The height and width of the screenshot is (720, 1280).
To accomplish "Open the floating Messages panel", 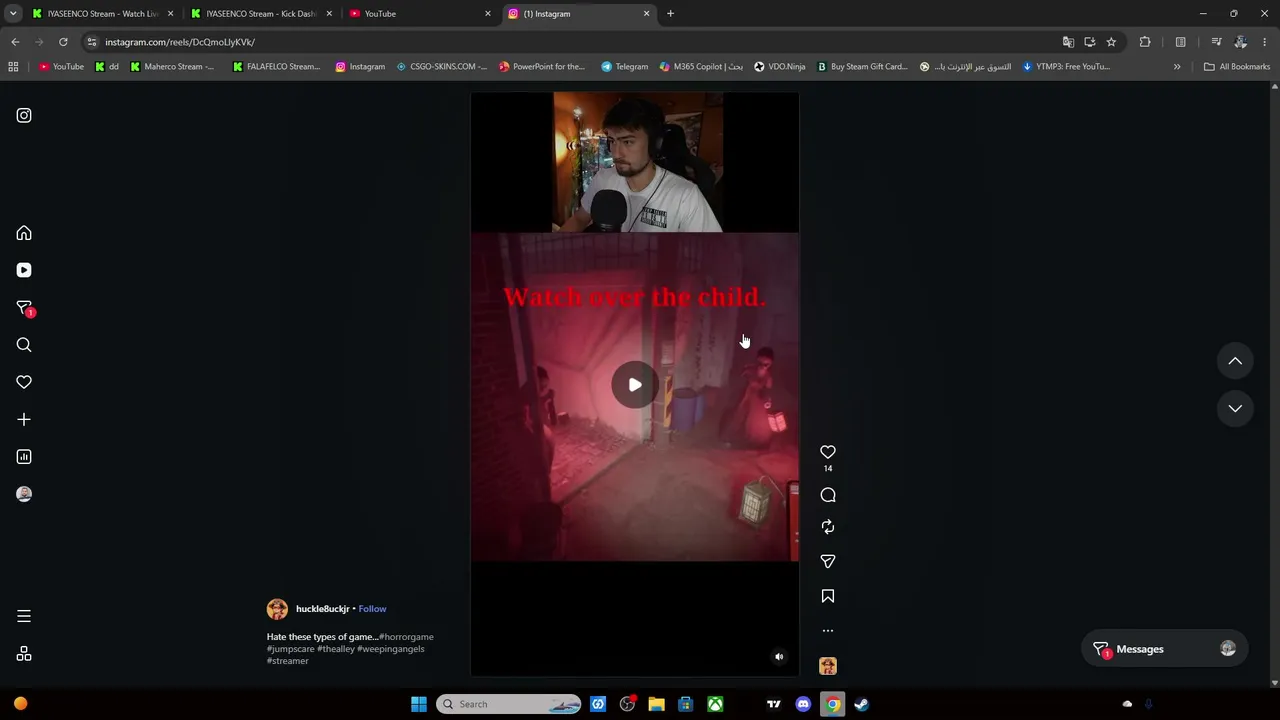I will tap(1165, 649).
